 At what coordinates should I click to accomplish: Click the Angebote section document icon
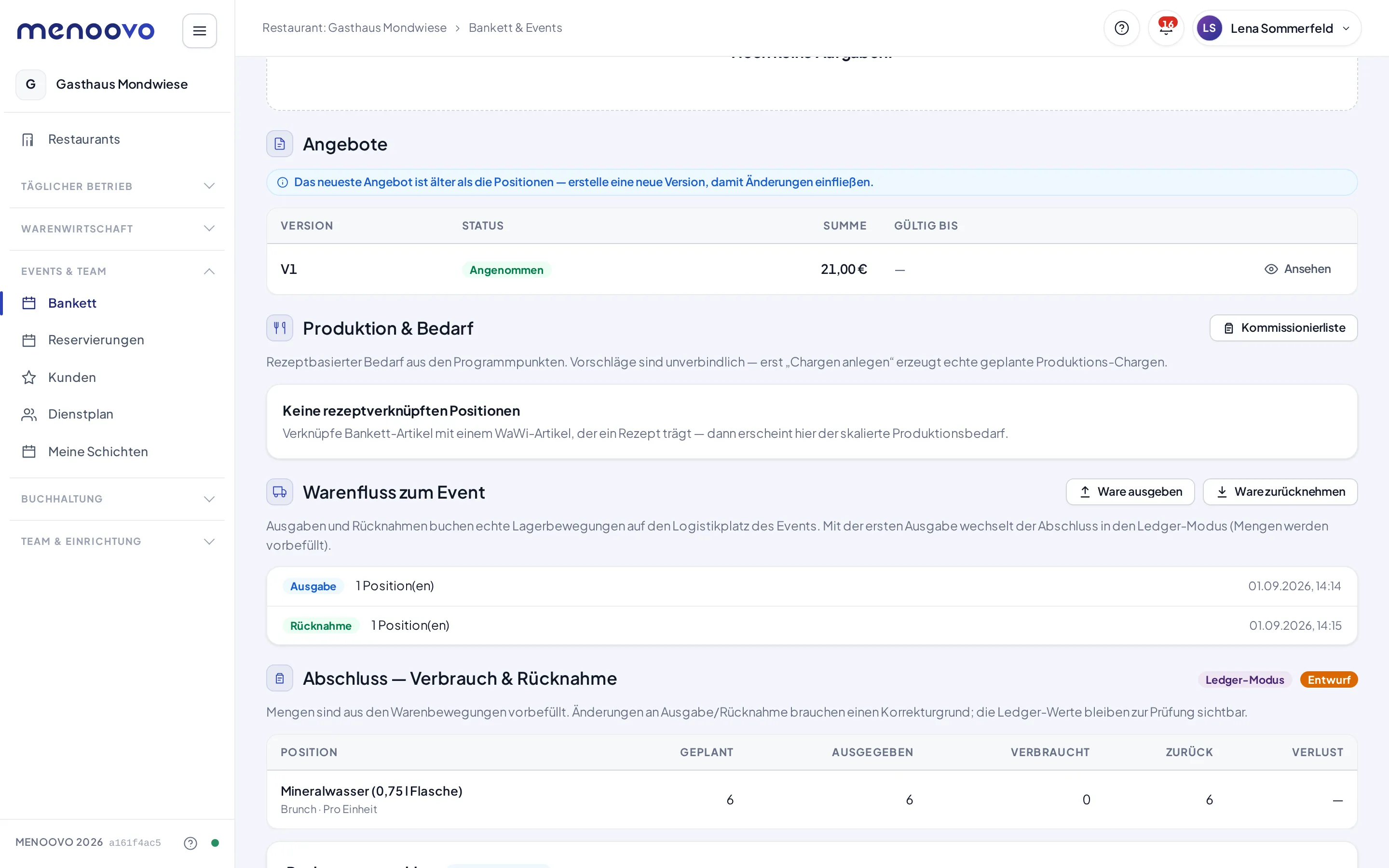(280, 144)
